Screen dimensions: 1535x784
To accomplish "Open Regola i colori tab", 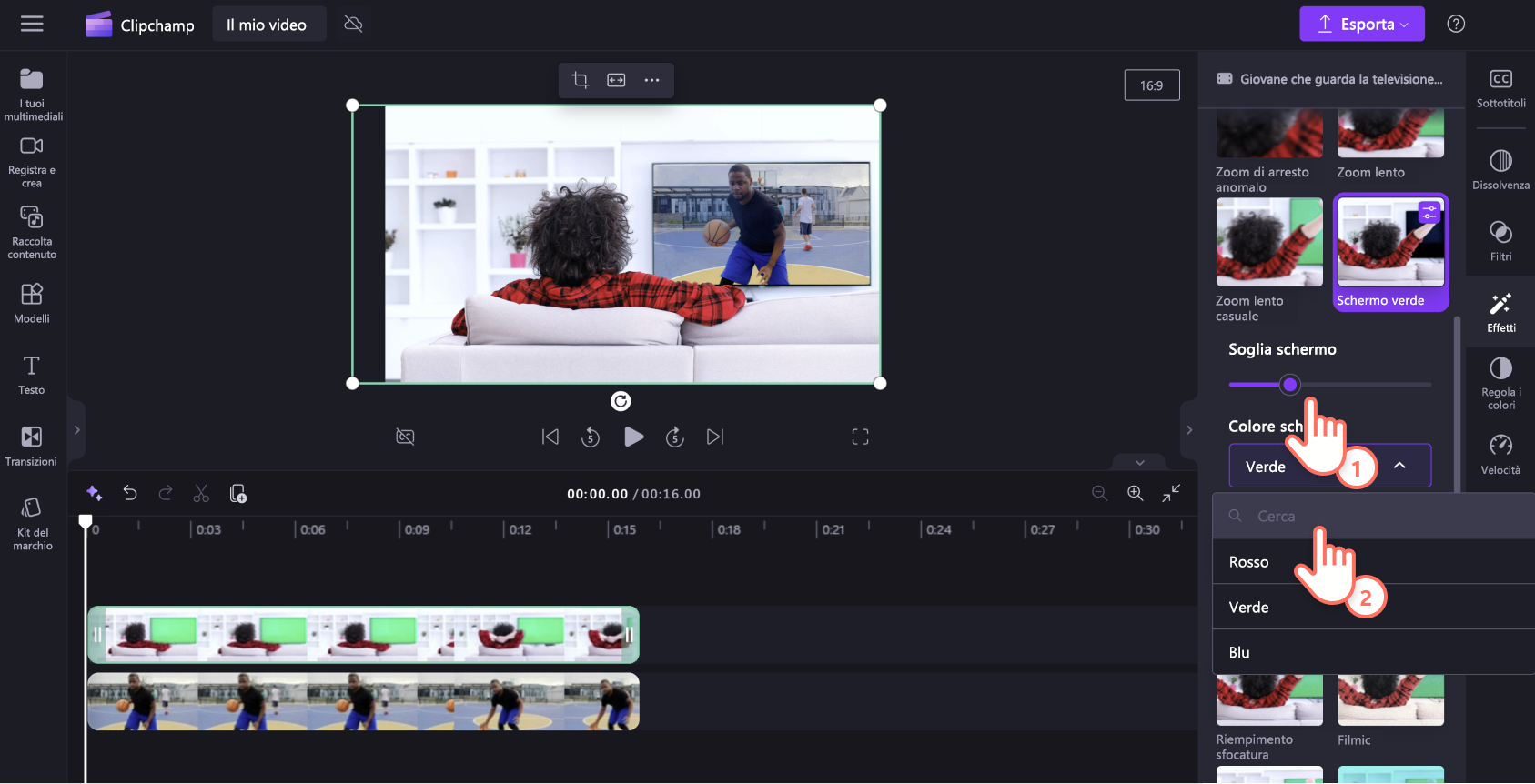I will click(1500, 383).
